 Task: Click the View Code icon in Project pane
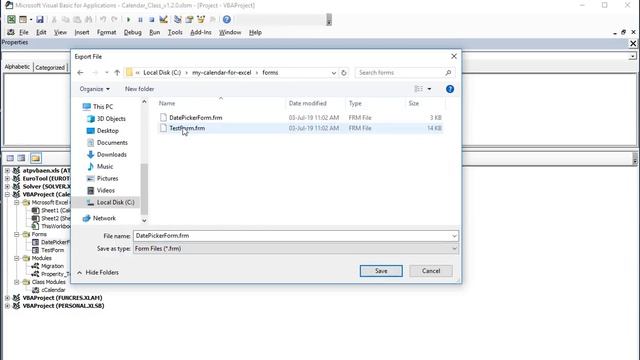click(10, 158)
